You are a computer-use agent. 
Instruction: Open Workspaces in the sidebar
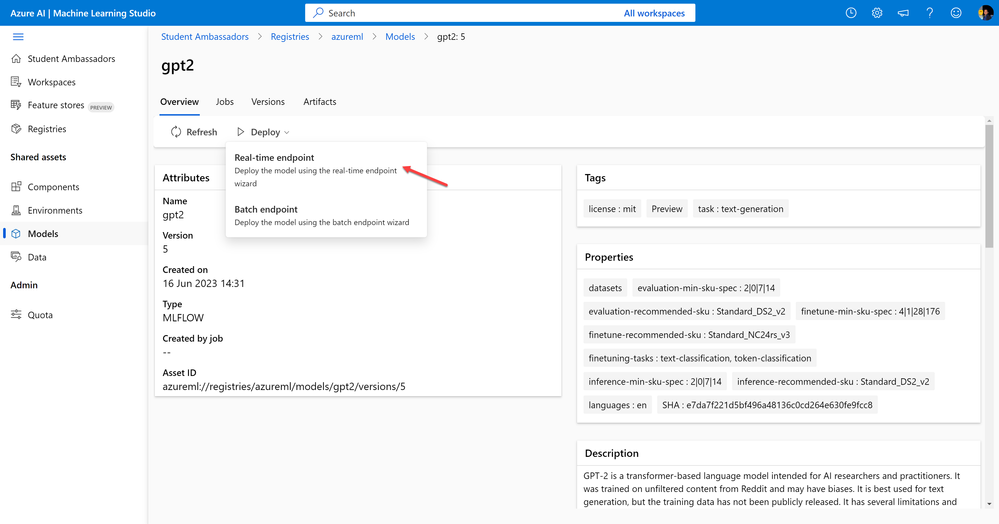coord(52,82)
